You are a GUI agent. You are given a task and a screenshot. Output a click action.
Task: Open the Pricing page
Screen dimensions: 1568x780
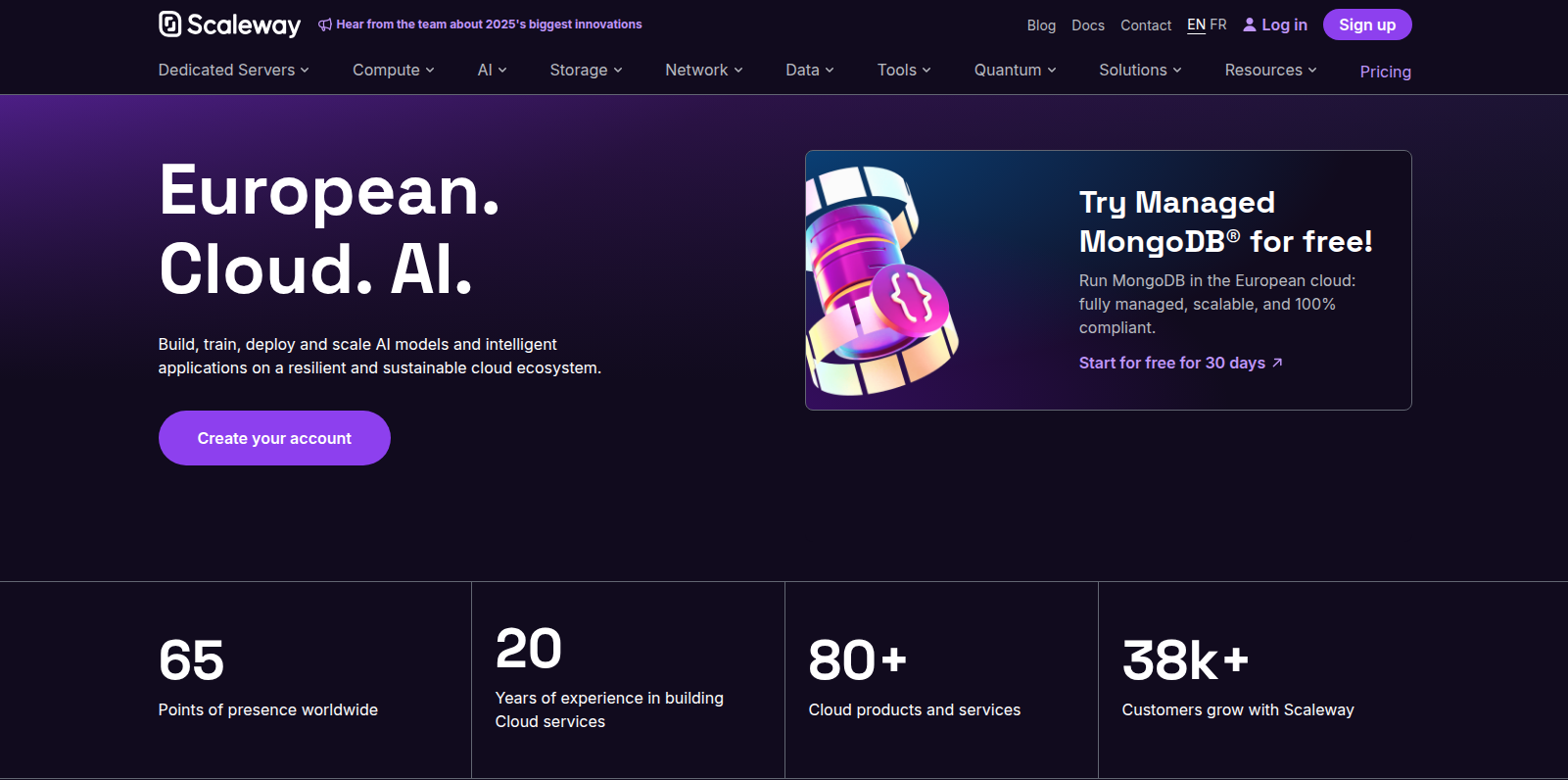[x=1385, y=72]
